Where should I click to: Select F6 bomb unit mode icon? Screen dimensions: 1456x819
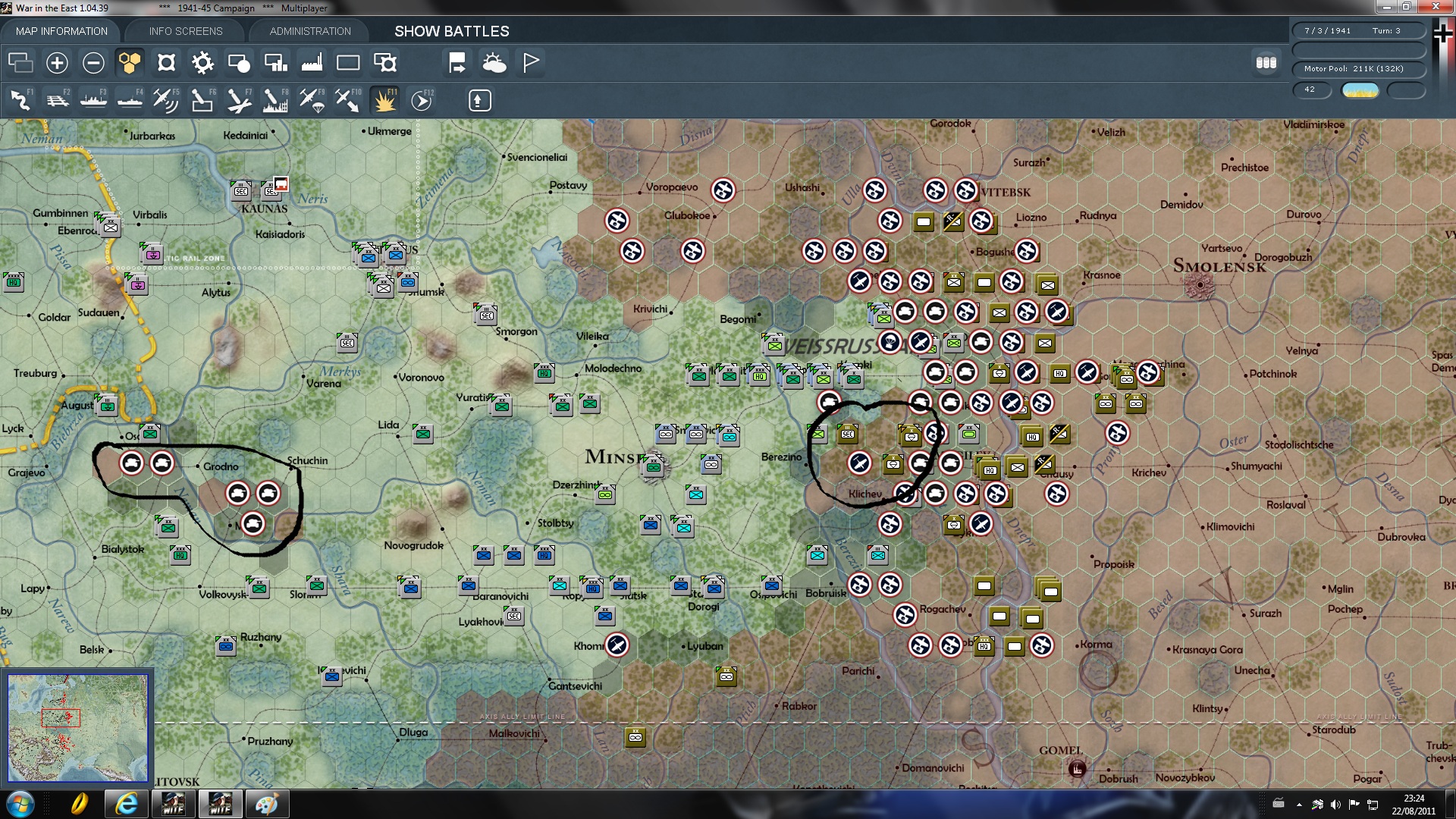tap(202, 100)
